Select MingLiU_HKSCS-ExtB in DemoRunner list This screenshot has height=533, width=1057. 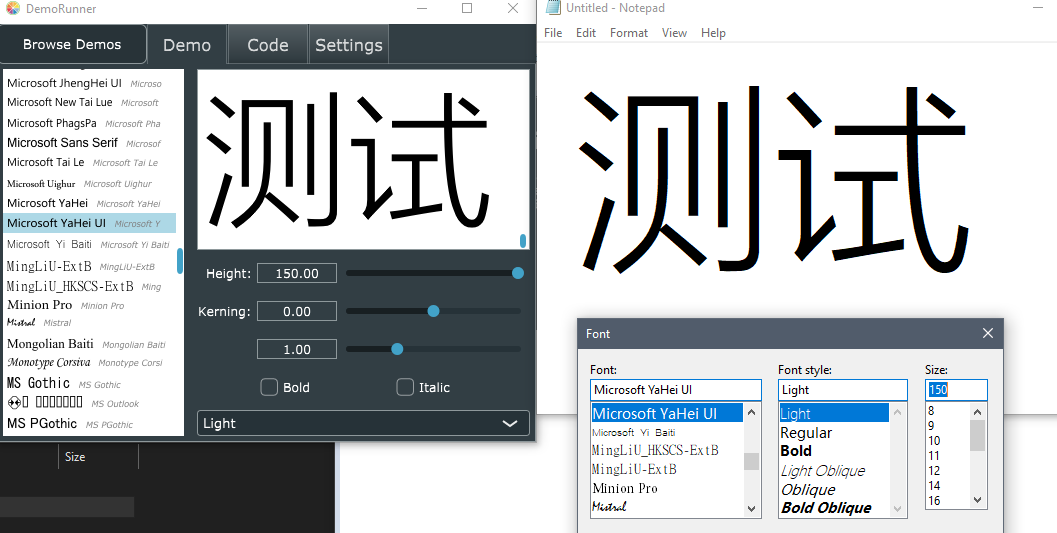click(x=92, y=286)
